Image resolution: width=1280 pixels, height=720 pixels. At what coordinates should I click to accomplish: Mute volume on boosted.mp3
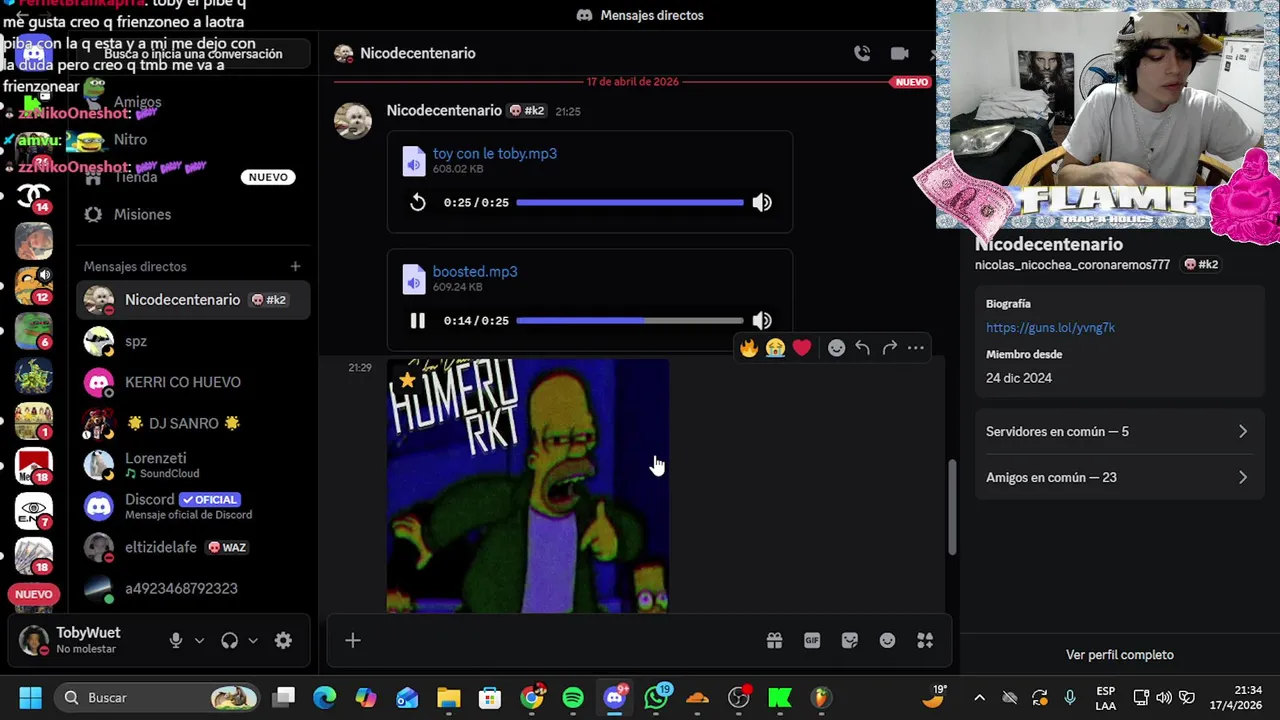click(762, 321)
